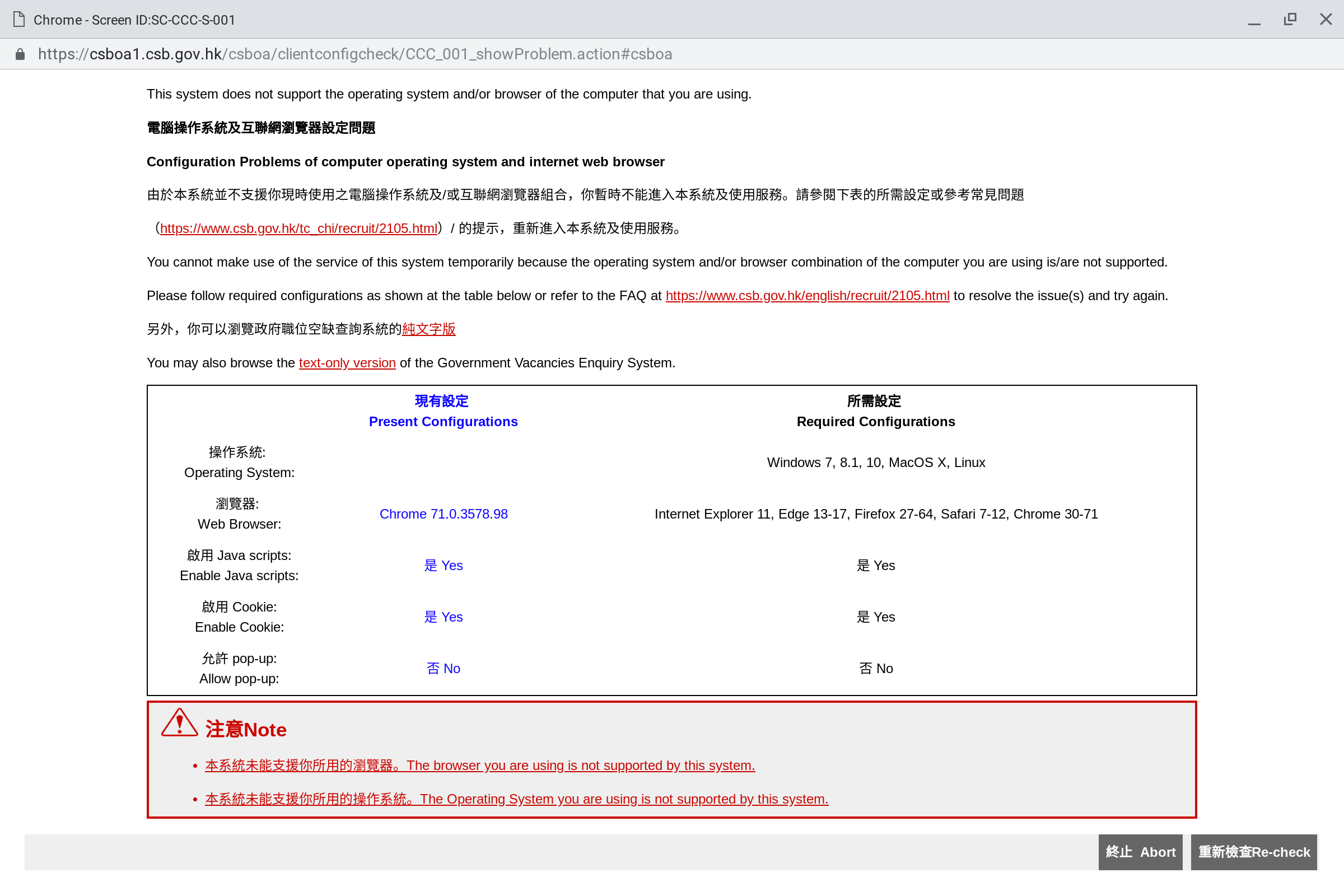Open the tc_chi recruit 2105.html FAQ link

[x=298, y=228]
